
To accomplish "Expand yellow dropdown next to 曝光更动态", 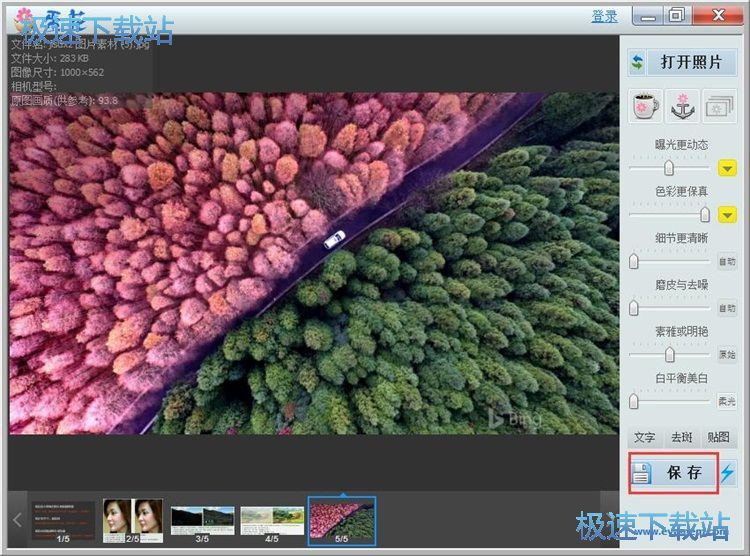I will point(728,168).
